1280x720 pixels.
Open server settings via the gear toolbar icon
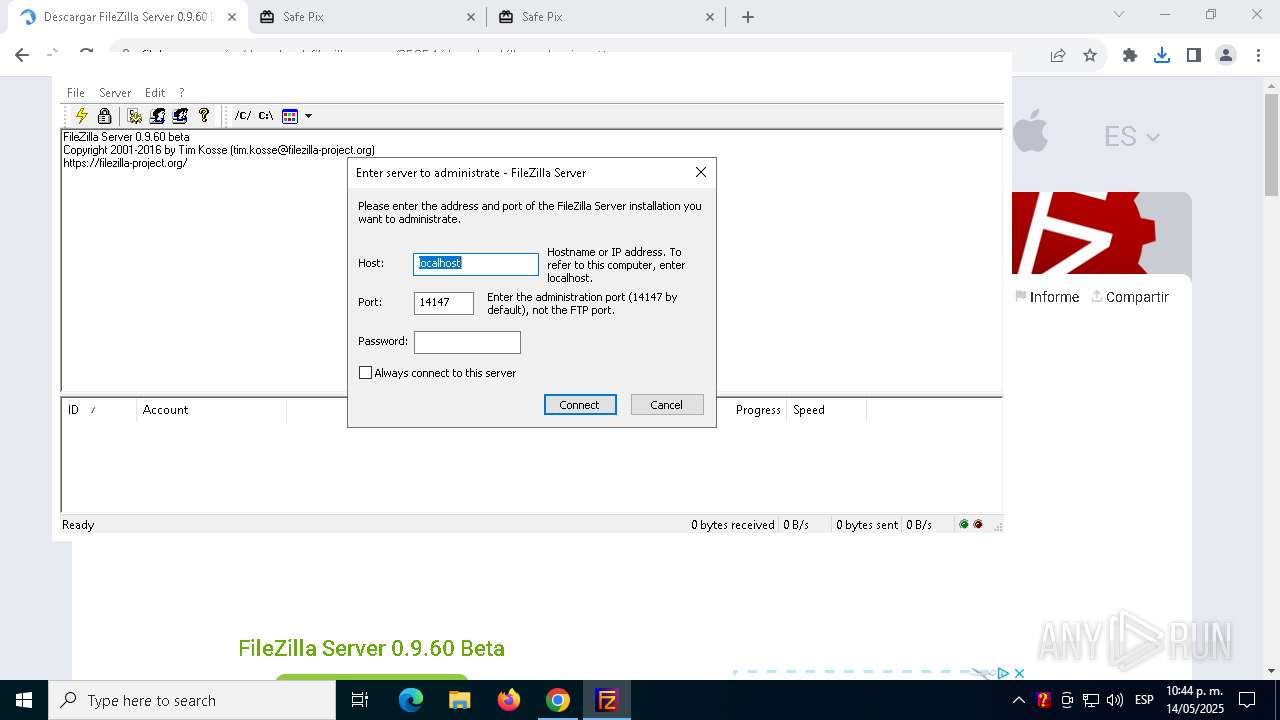click(134, 116)
